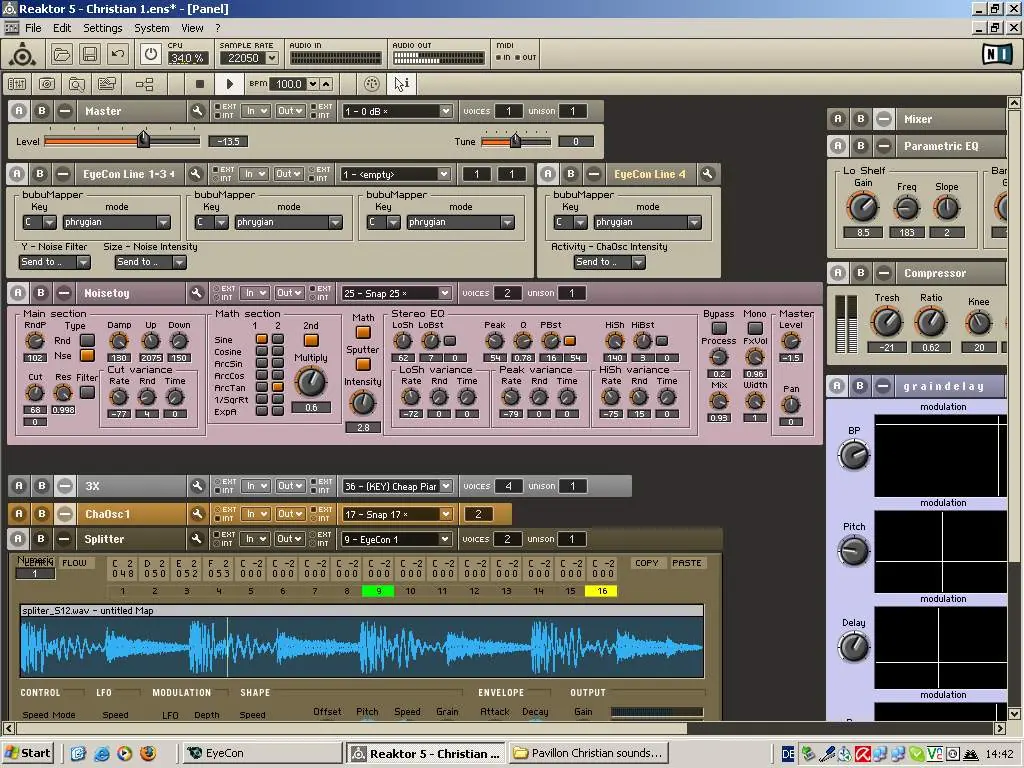Click the browser magnifier icon

tap(76, 84)
